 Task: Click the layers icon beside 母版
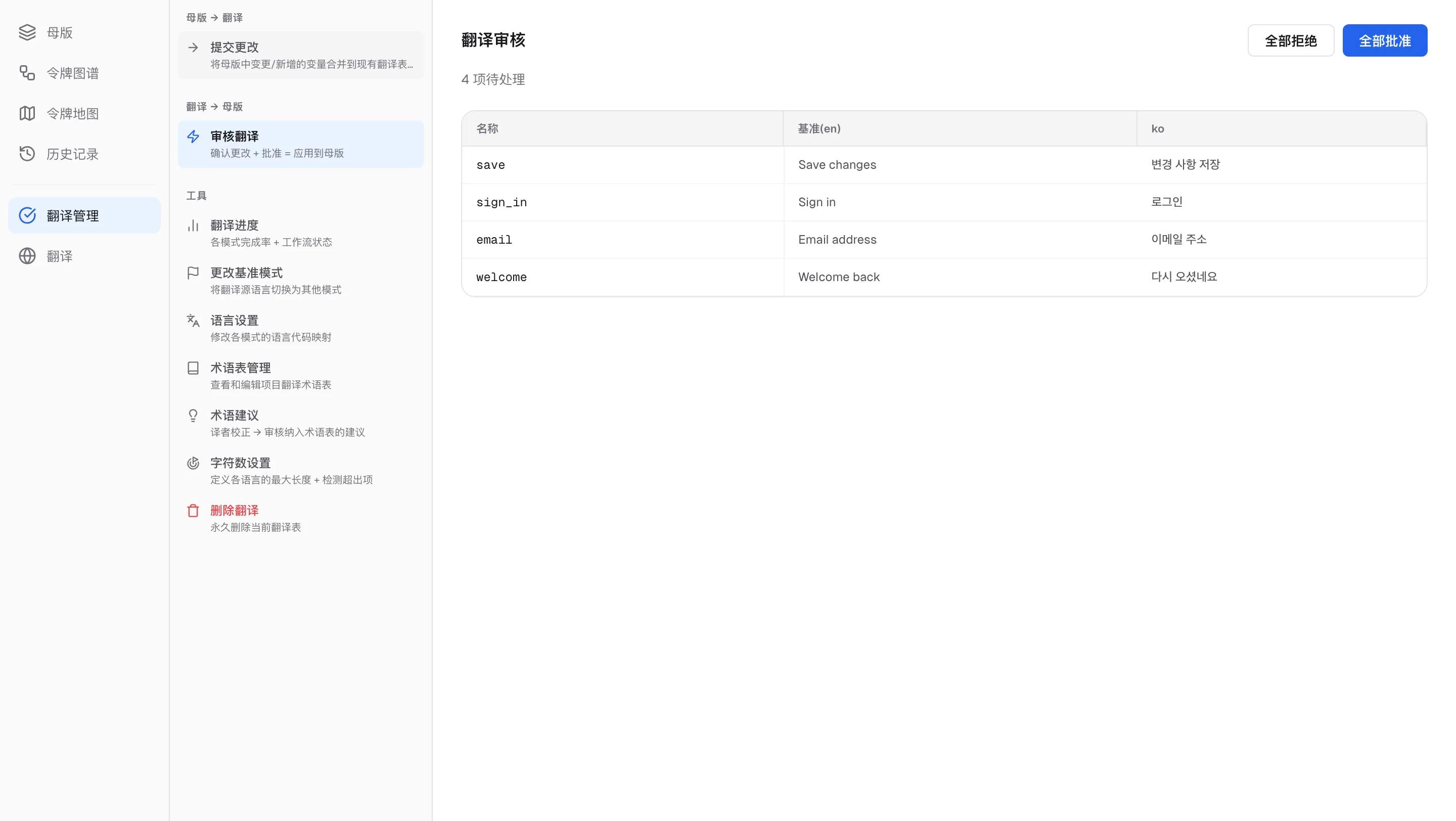[27, 33]
